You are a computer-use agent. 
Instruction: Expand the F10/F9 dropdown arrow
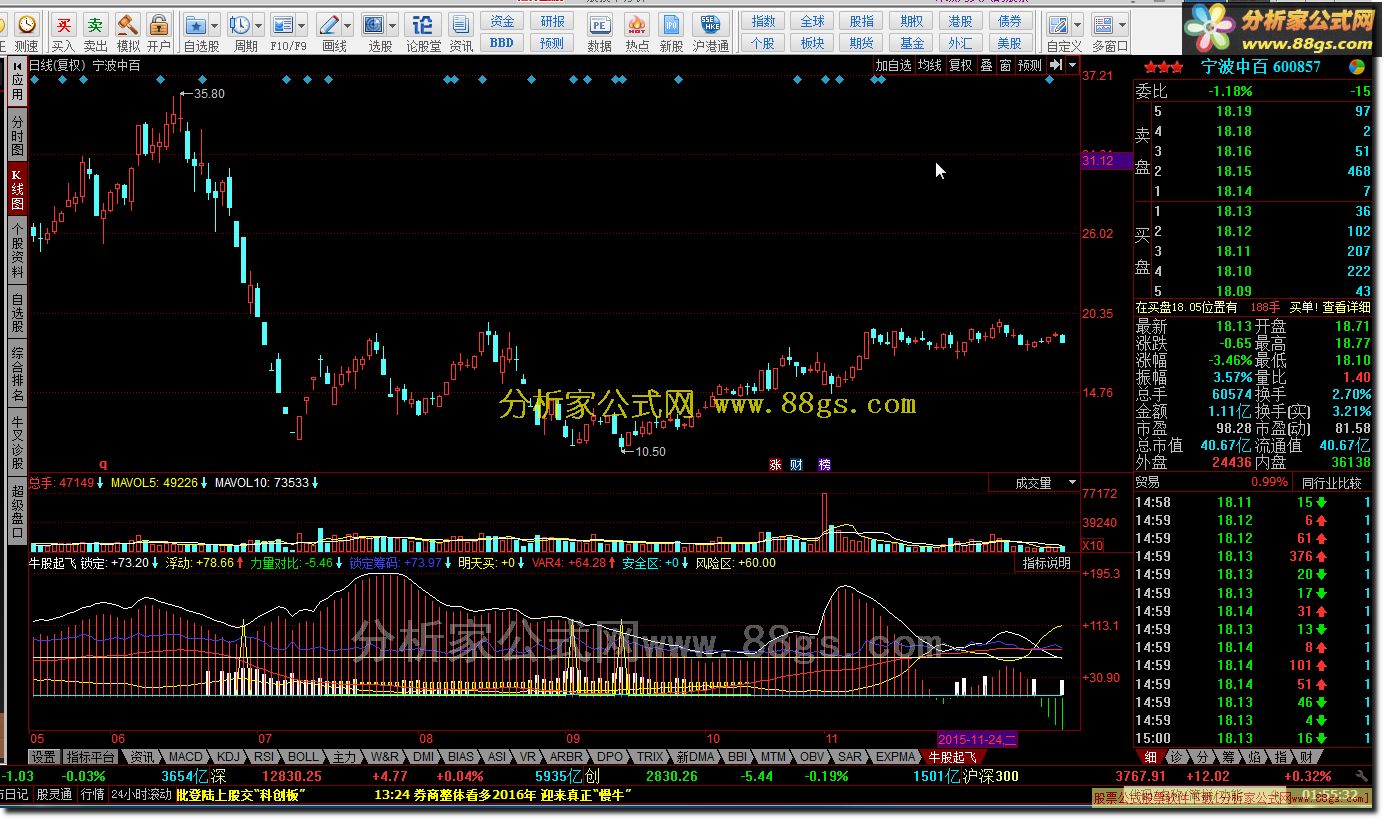tap(302, 25)
